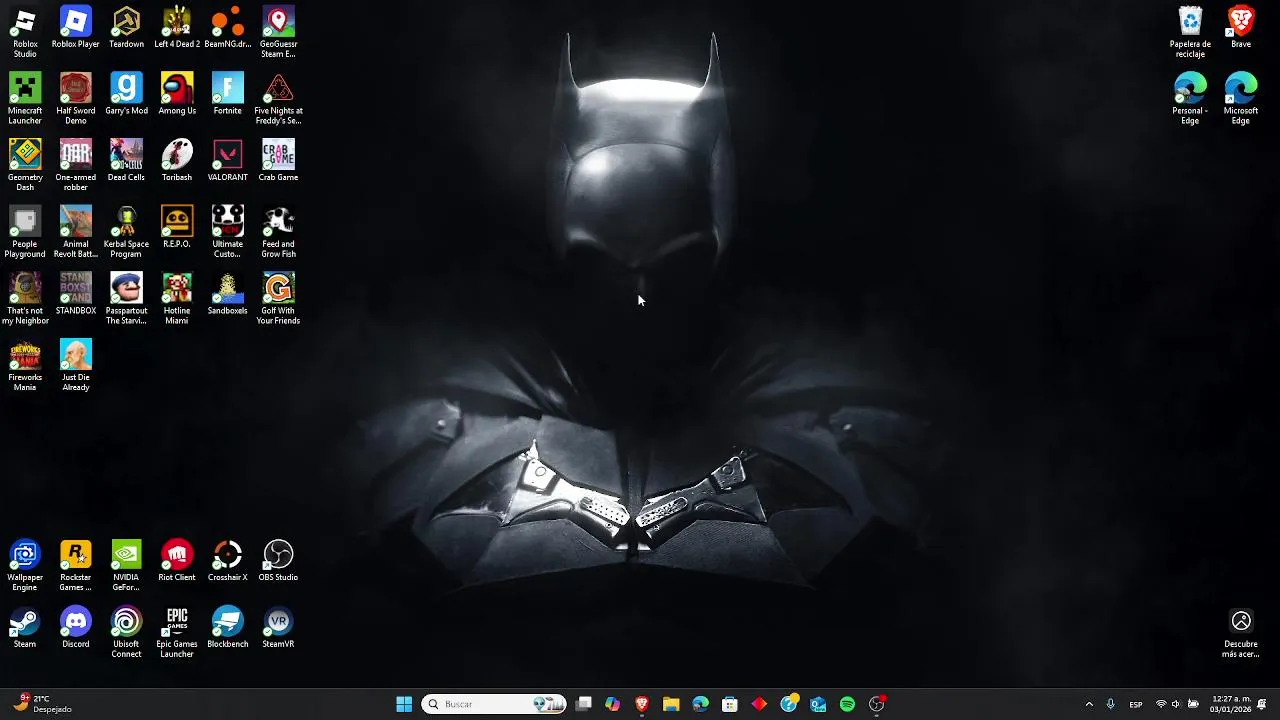1280x720 pixels.
Task: Open Microsoft Store from the taskbar
Action: (730, 704)
